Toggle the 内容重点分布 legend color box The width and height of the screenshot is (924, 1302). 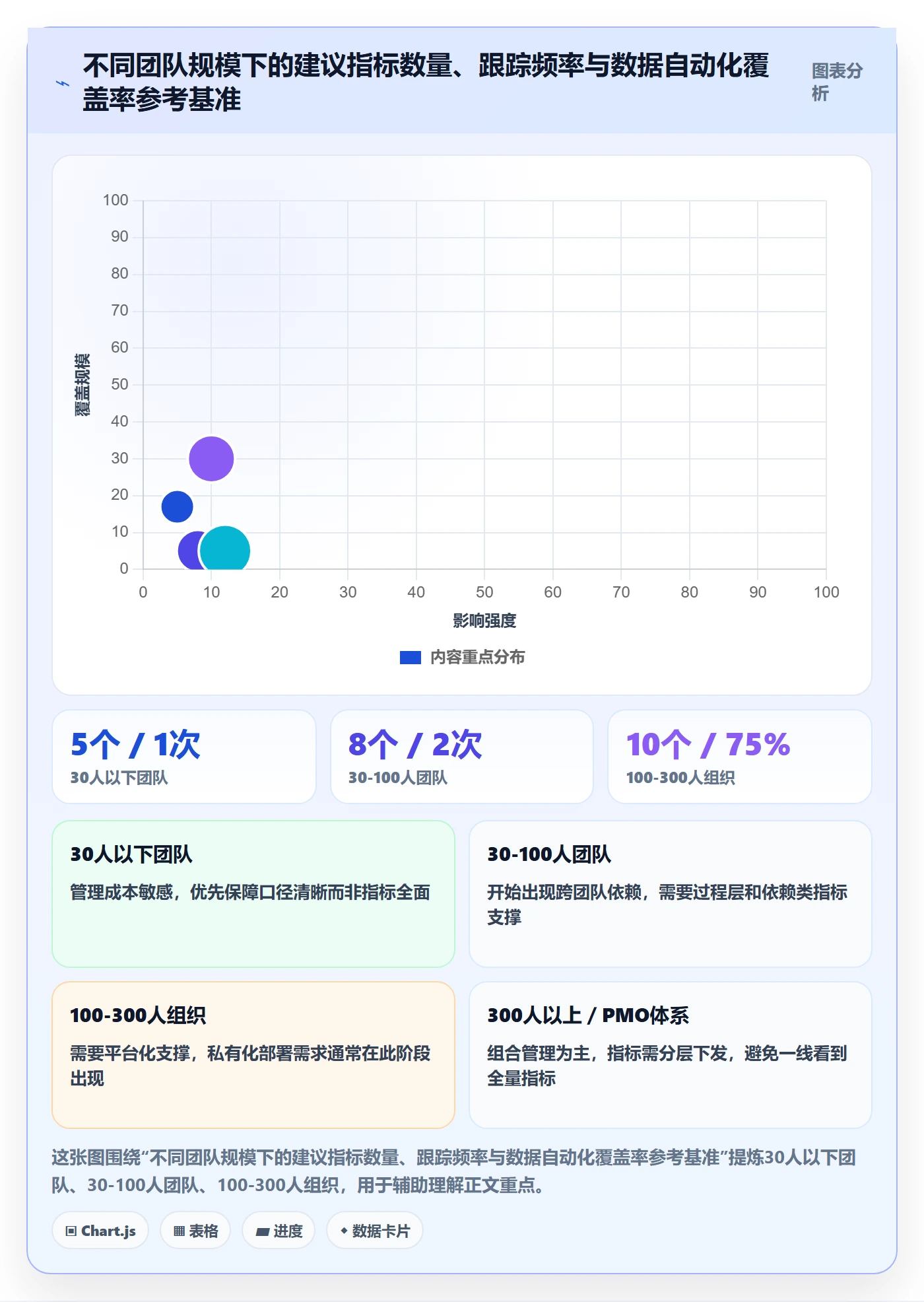pos(410,658)
